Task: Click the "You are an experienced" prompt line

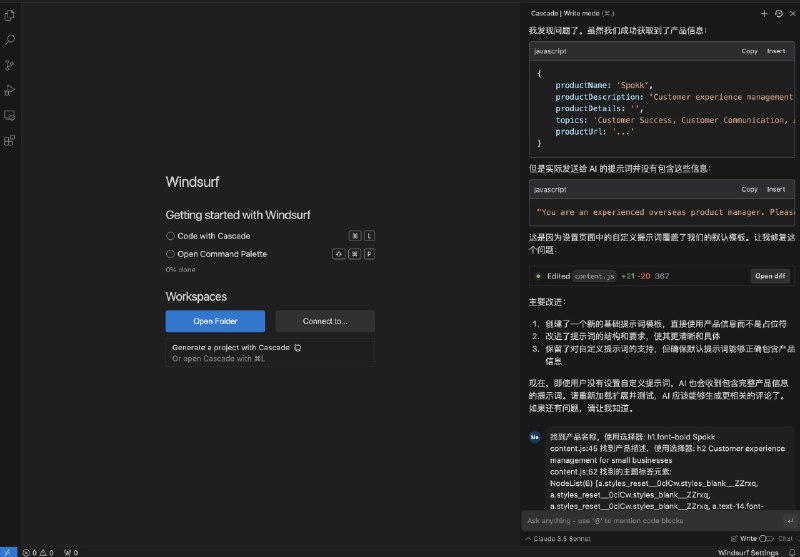Action: [665, 212]
